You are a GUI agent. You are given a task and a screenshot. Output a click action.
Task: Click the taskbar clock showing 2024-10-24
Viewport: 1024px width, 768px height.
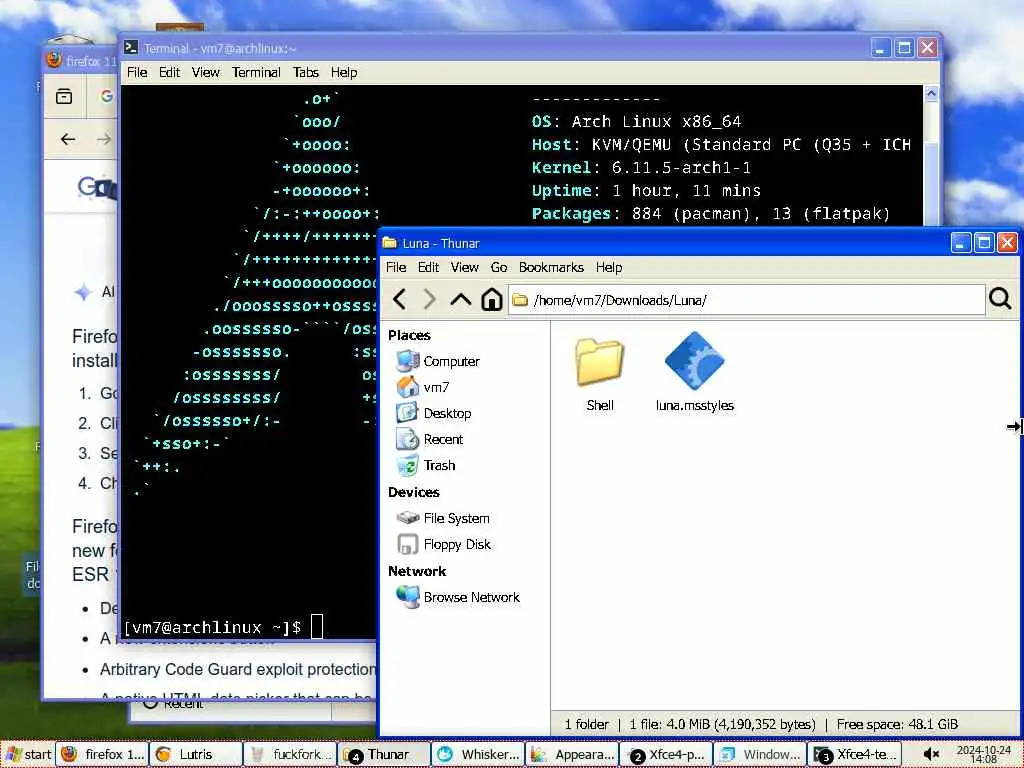tap(984, 754)
